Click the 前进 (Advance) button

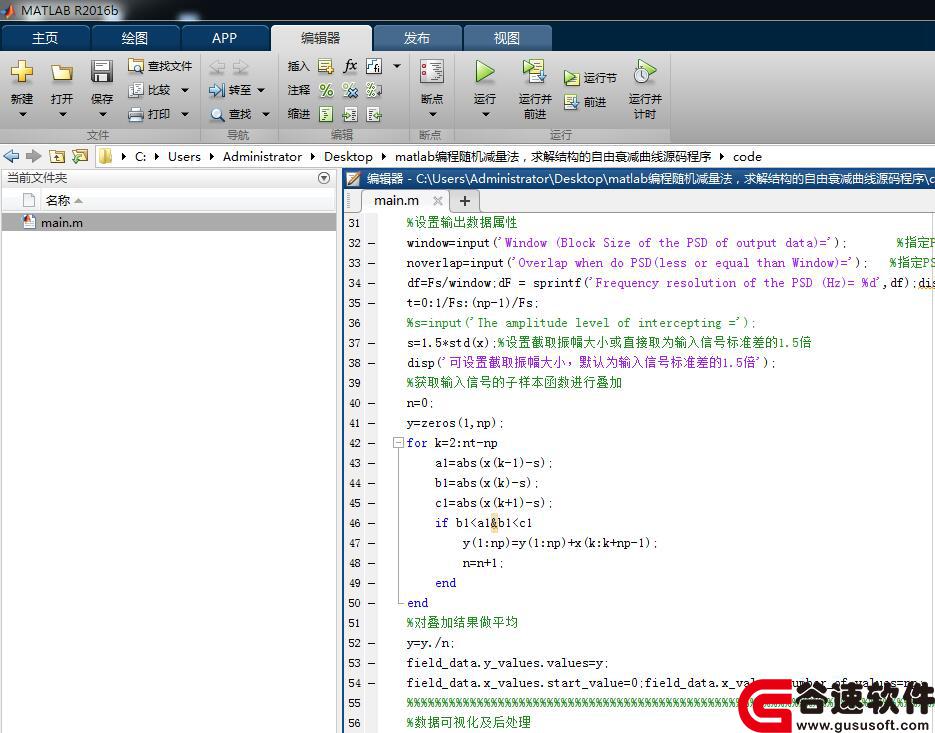pyautogui.click(x=585, y=103)
